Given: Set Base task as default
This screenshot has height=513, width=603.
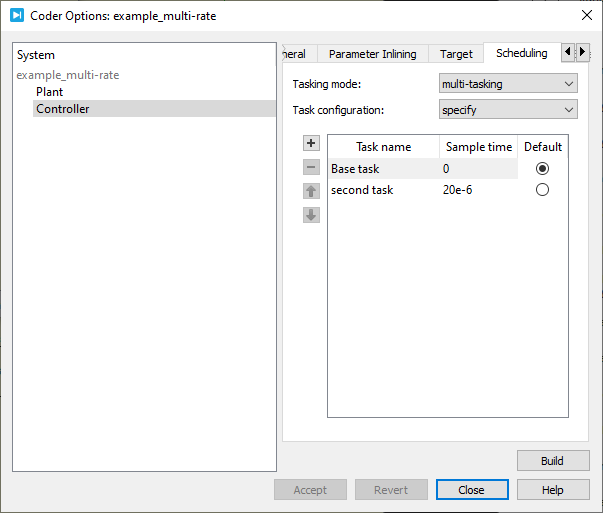Looking at the screenshot, I should click(542, 169).
